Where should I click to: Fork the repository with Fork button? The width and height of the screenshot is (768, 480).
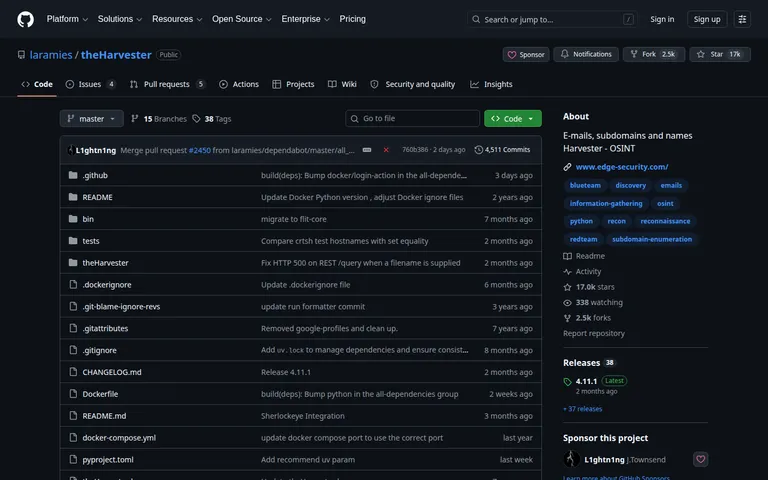(653, 54)
